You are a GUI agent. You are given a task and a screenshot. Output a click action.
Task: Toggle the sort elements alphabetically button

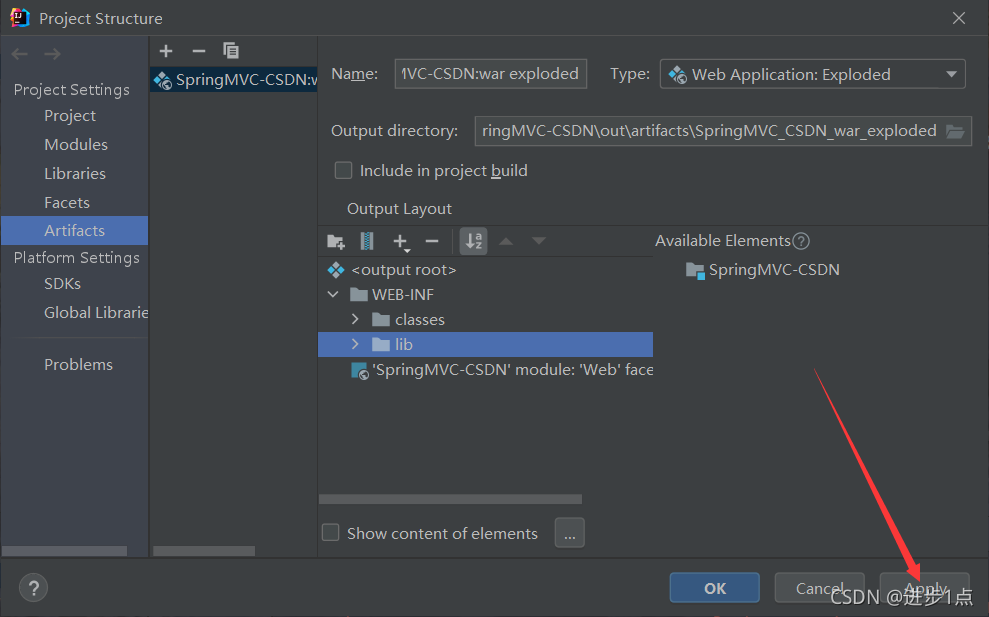point(474,241)
